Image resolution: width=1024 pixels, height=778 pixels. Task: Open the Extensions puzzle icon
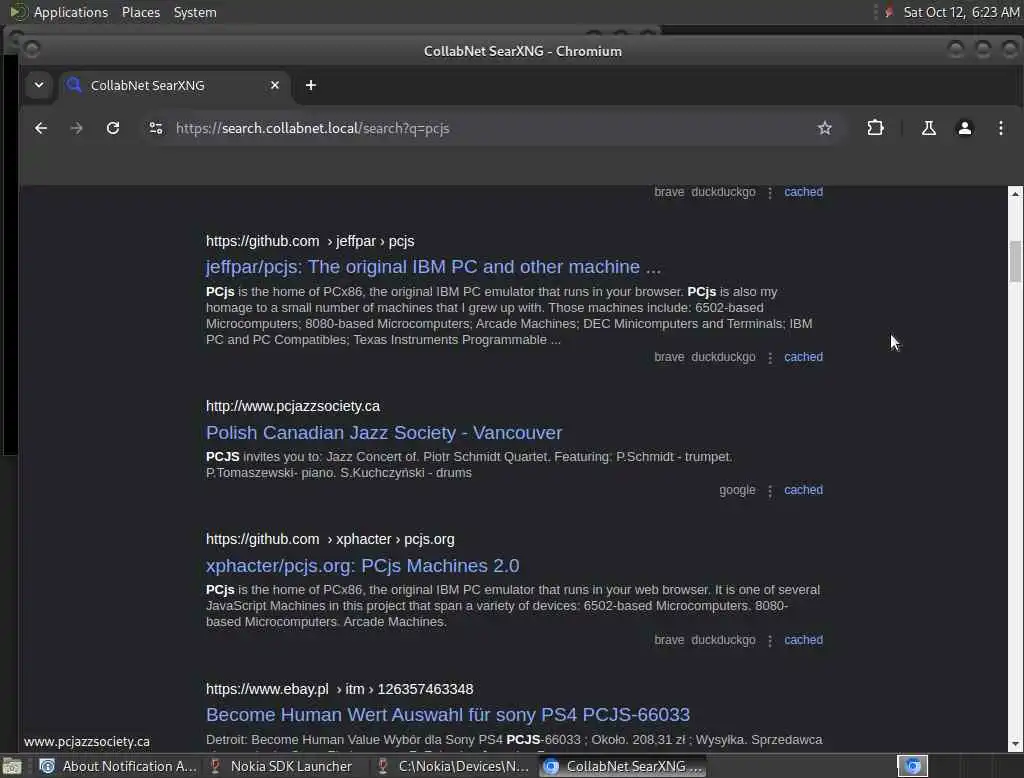(x=875, y=128)
